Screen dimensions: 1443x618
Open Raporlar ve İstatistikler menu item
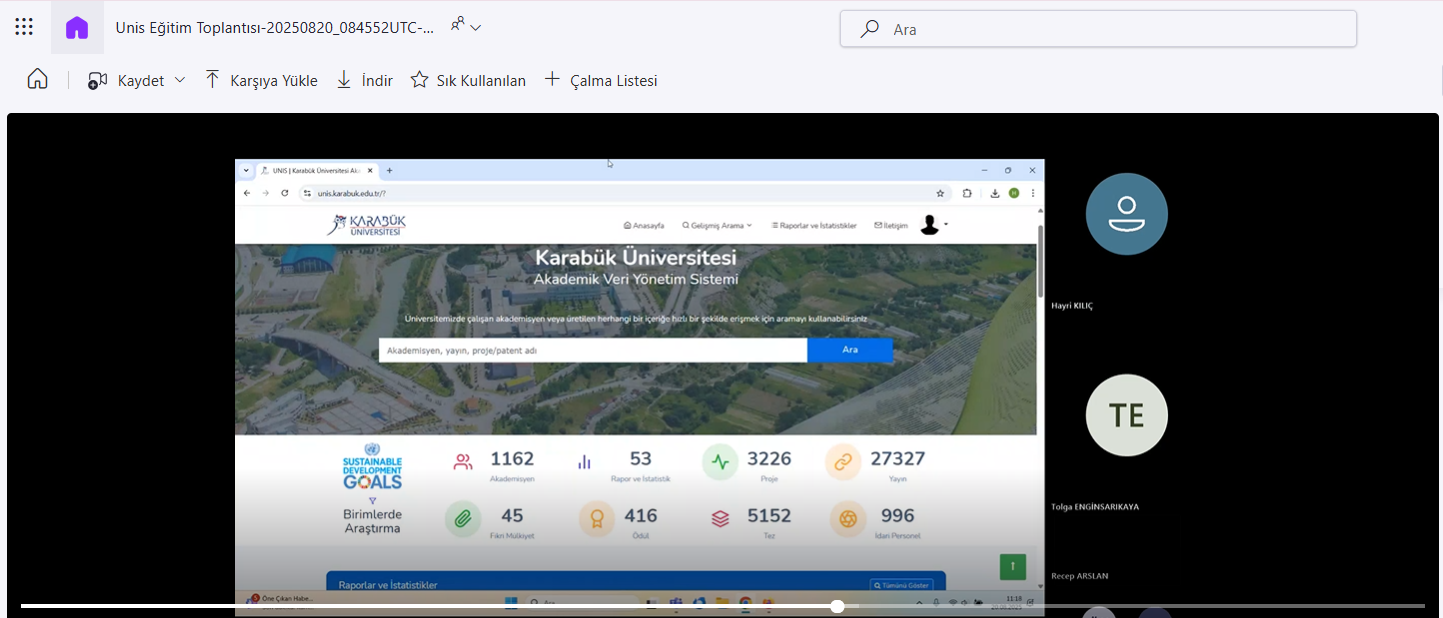(814, 226)
